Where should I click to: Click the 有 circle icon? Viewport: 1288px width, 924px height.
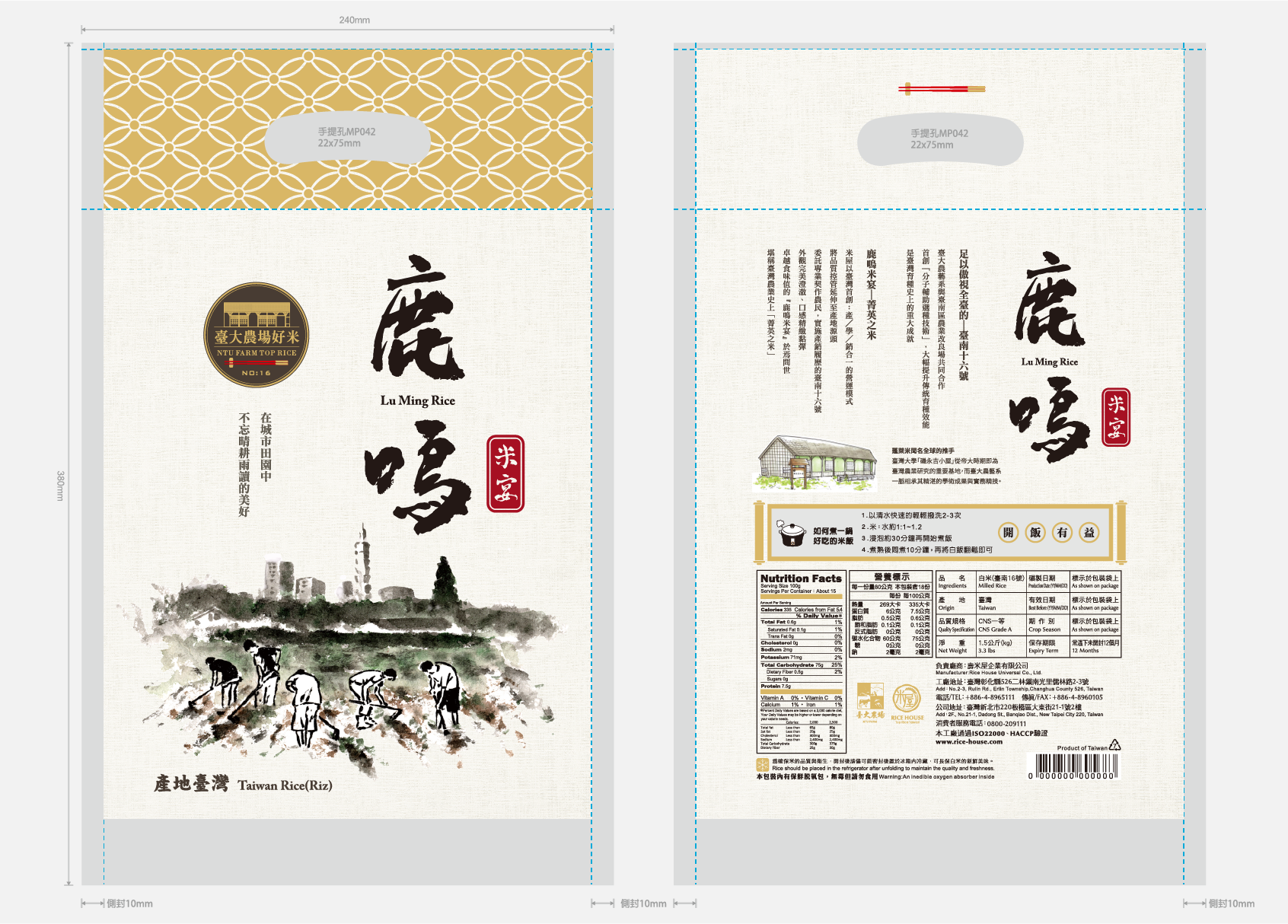click(x=1063, y=532)
